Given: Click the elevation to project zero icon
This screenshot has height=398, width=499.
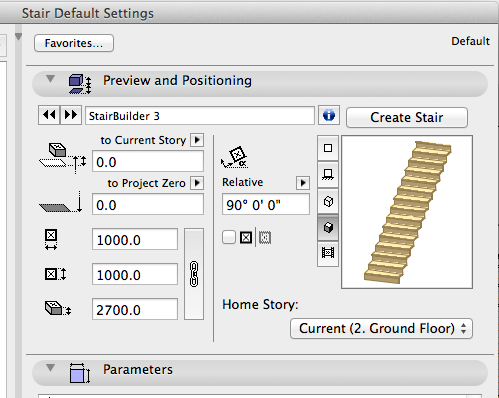Looking at the screenshot, I should (61, 202).
